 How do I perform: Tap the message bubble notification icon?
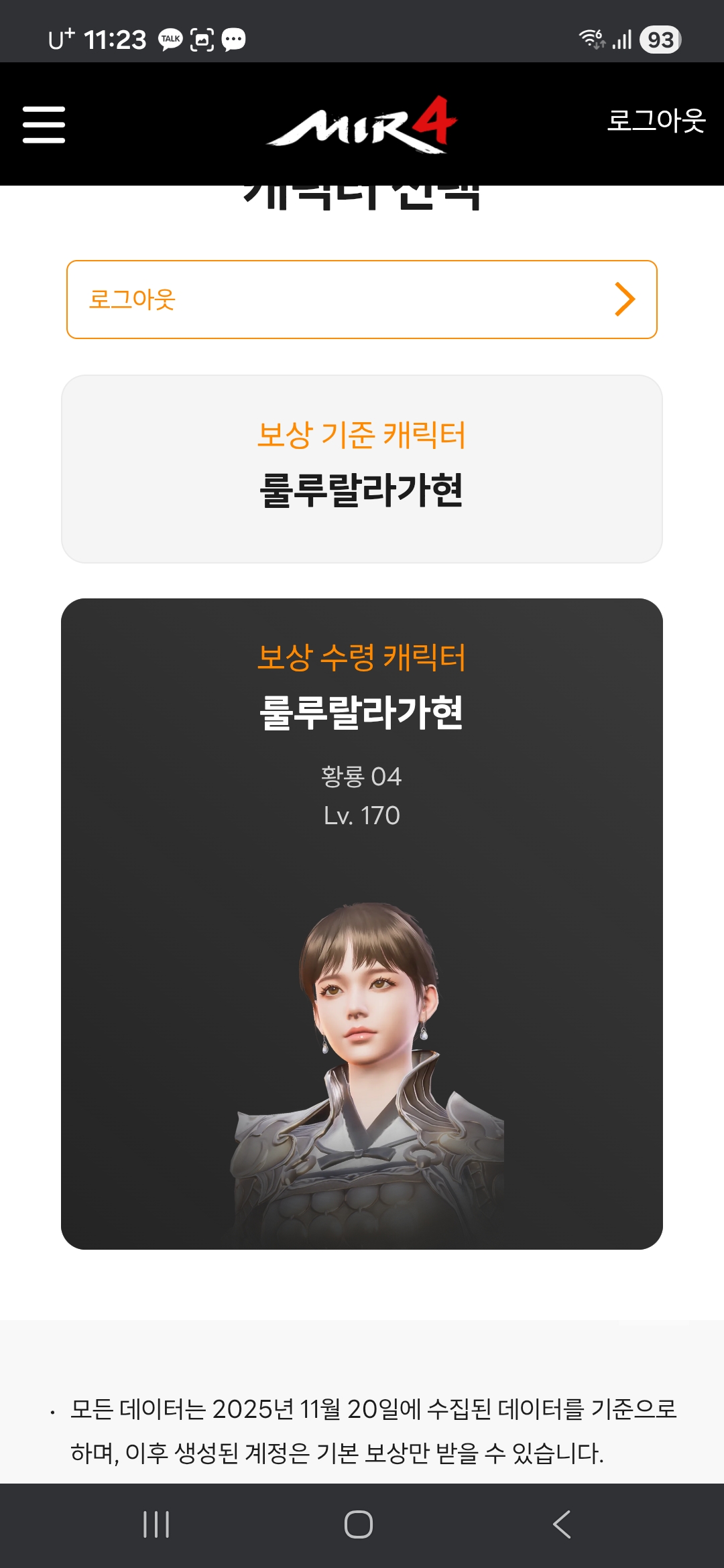233,40
